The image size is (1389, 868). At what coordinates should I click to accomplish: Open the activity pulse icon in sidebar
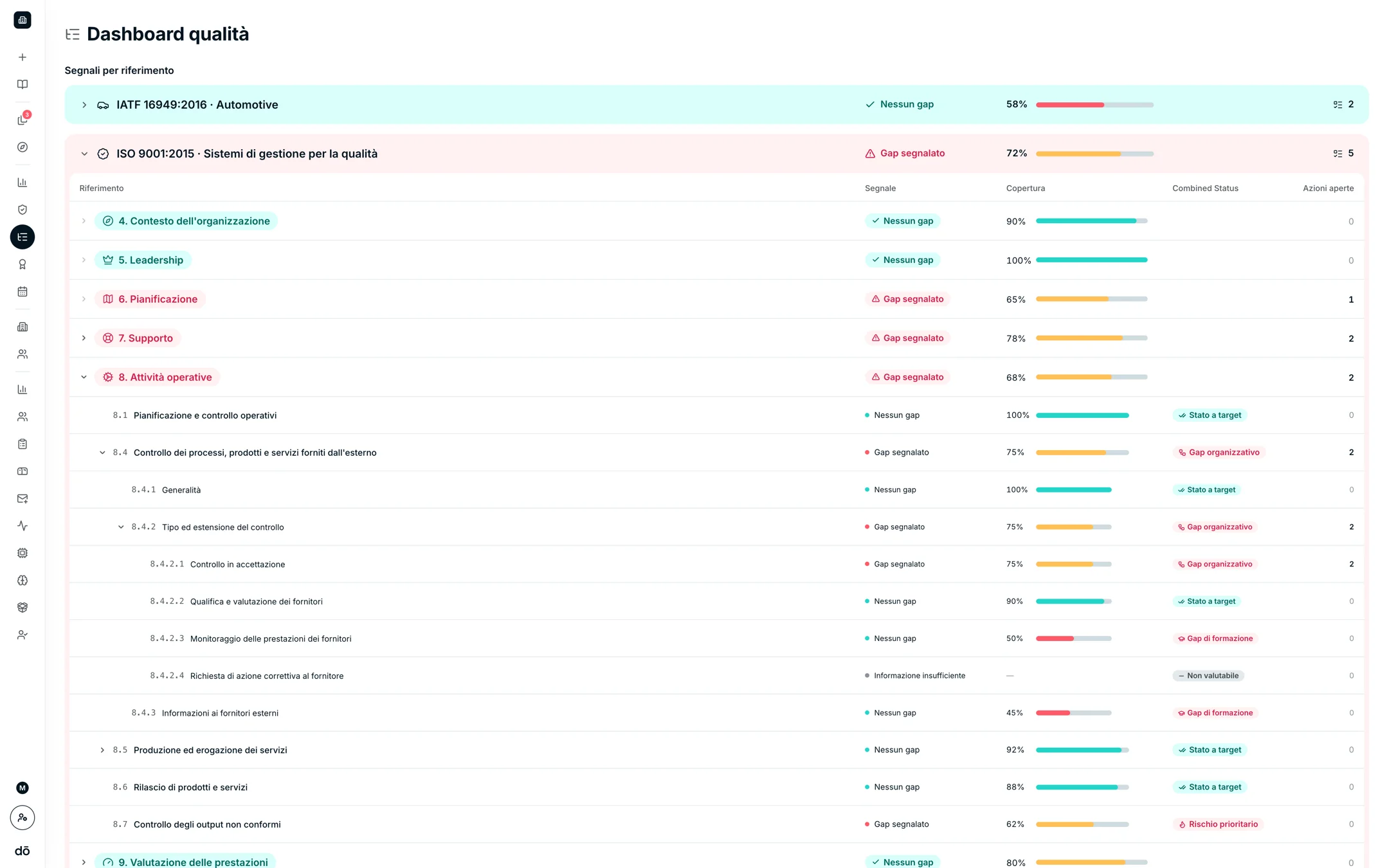(23, 526)
